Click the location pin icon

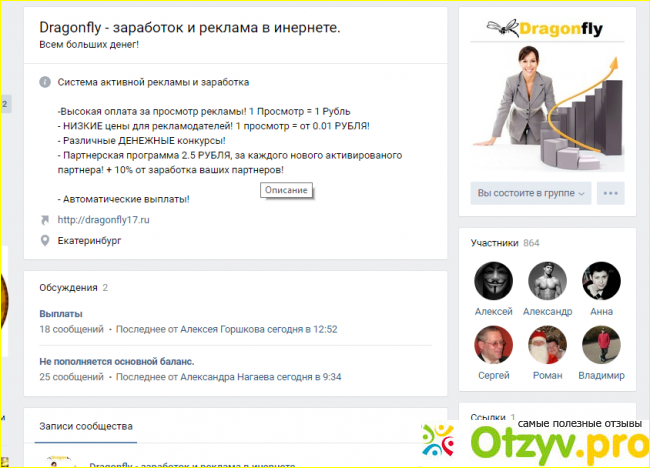(x=45, y=240)
